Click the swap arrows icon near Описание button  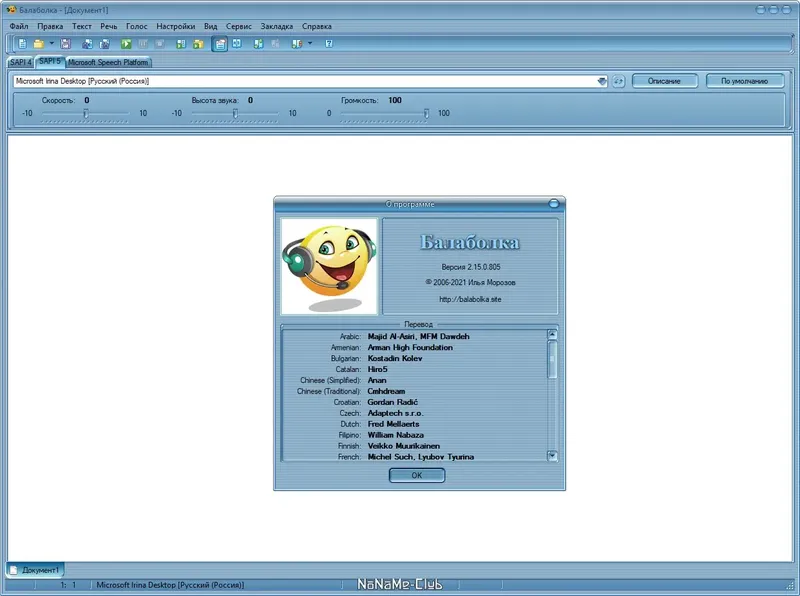[x=618, y=82]
